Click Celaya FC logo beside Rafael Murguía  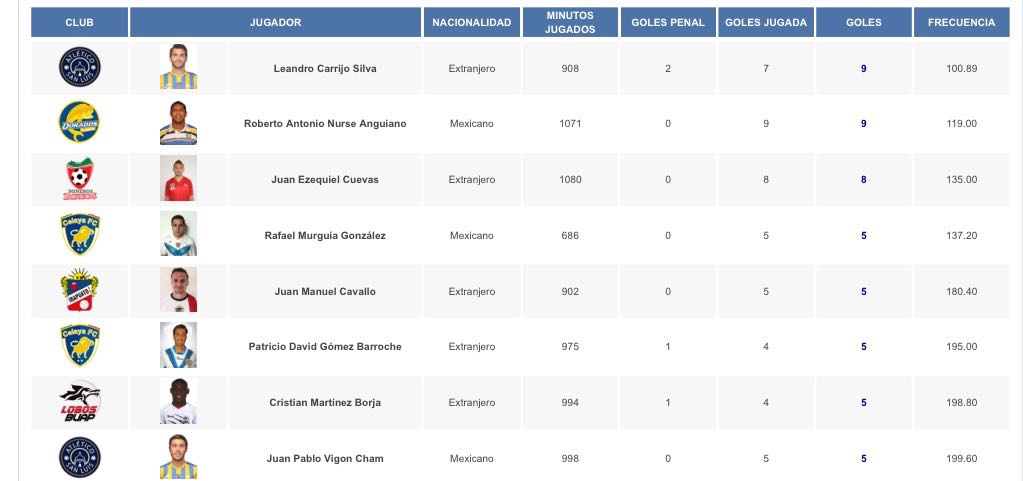tap(79, 235)
